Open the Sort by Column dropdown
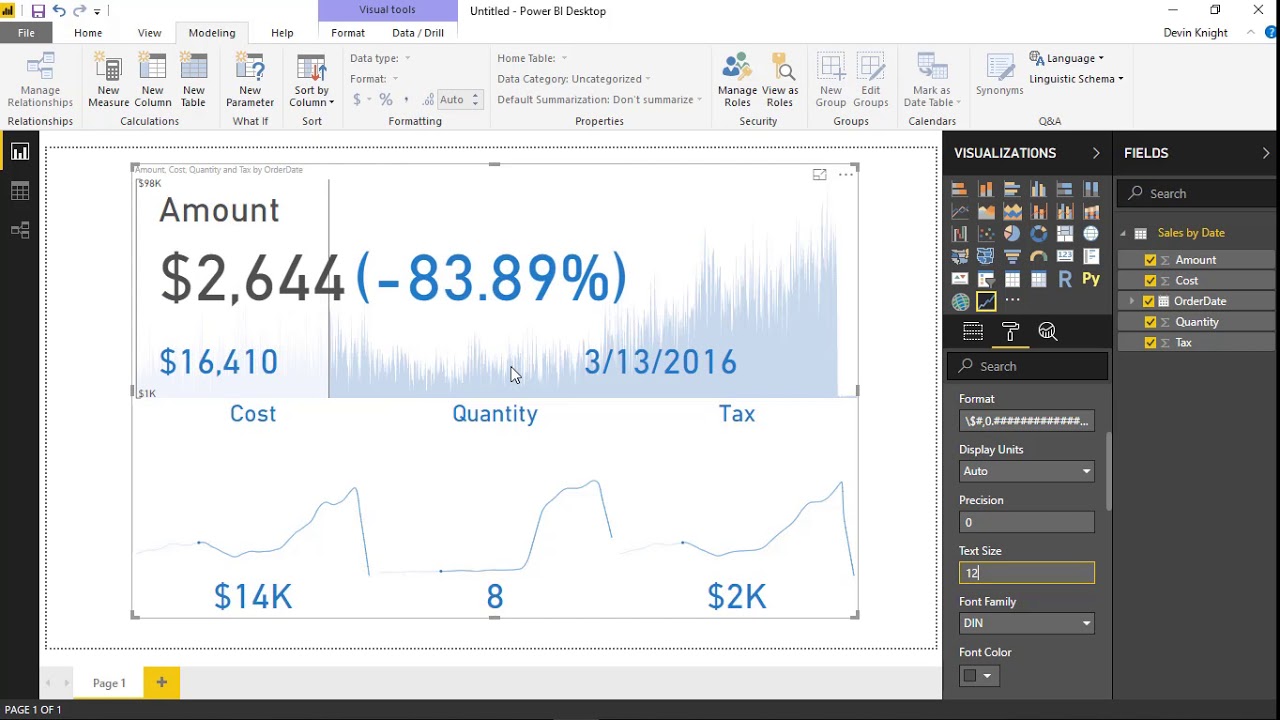1280x720 pixels. 312,81
